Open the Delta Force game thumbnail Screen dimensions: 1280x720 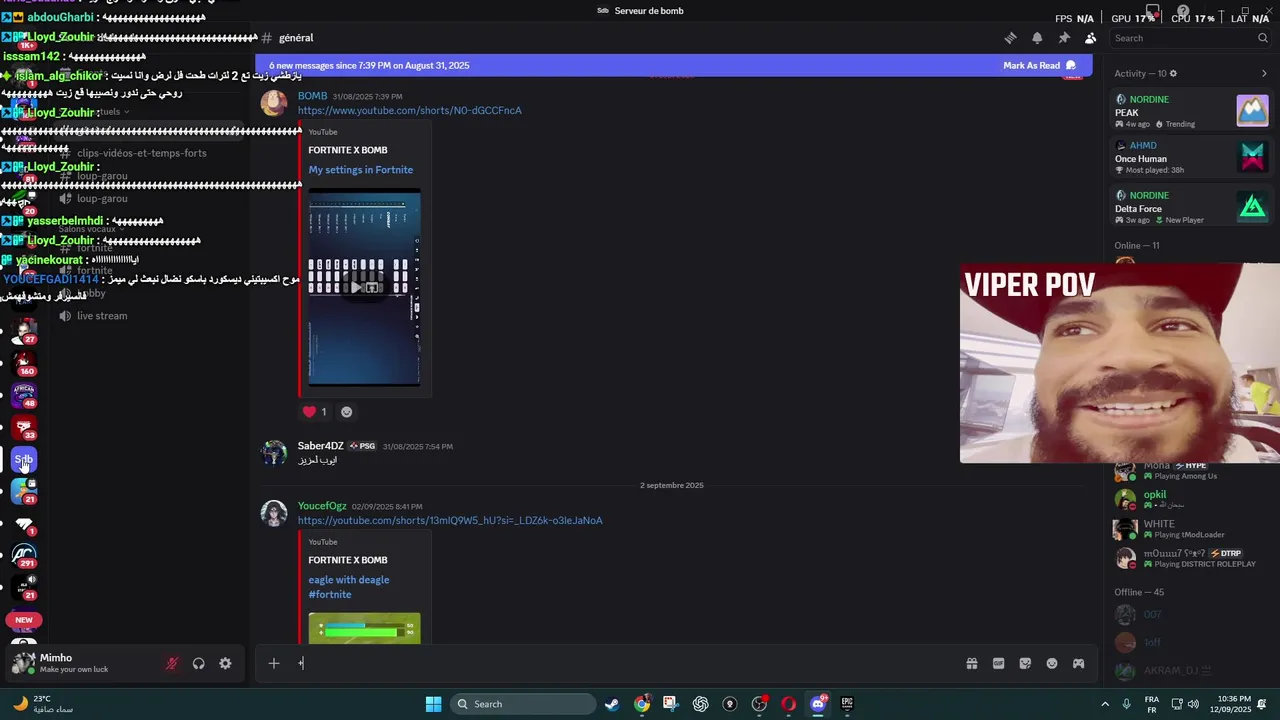click(x=1252, y=206)
